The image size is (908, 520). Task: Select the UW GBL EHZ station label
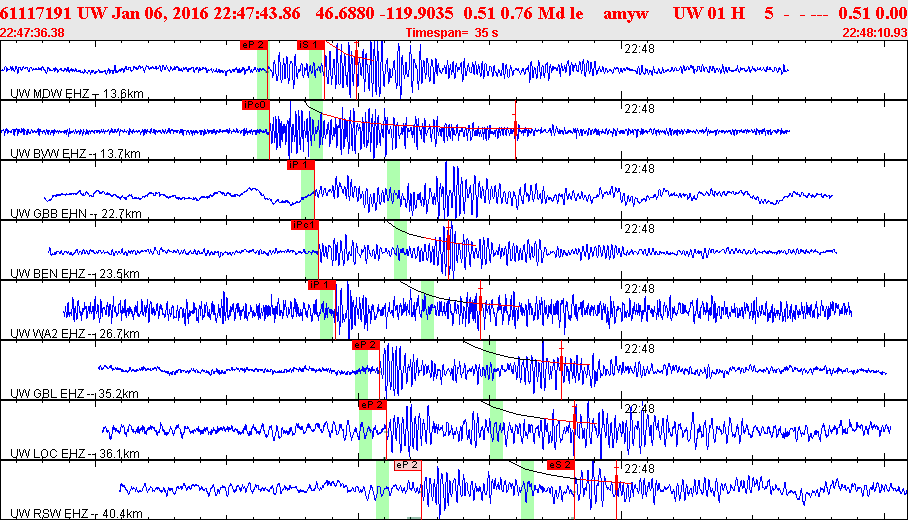click(x=48, y=393)
